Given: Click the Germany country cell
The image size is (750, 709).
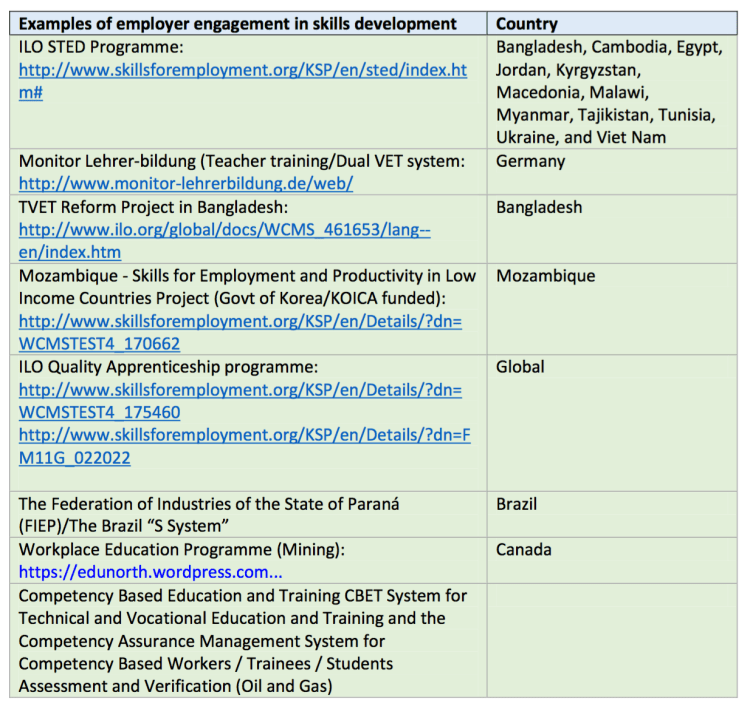Looking at the screenshot, I should point(530,161).
